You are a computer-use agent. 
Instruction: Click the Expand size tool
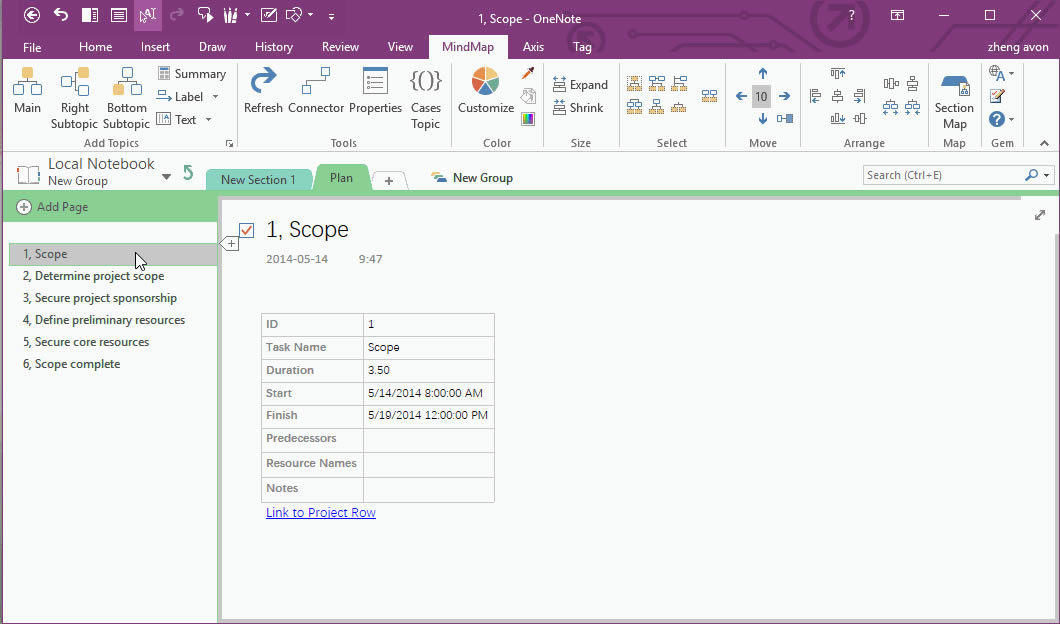click(581, 84)
